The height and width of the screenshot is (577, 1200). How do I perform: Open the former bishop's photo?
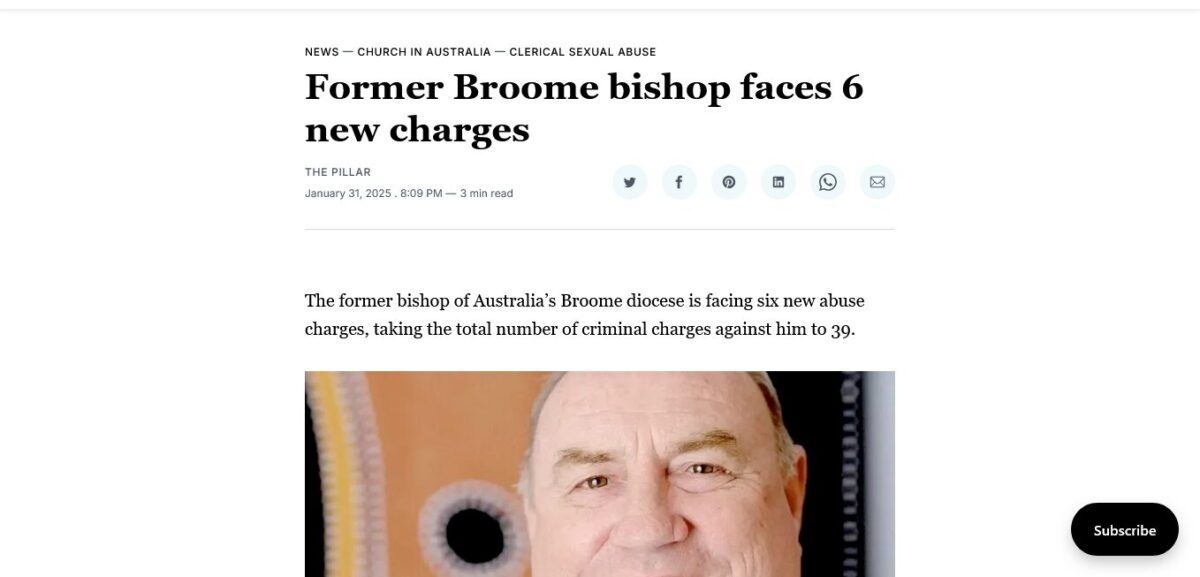click(600, 474)
